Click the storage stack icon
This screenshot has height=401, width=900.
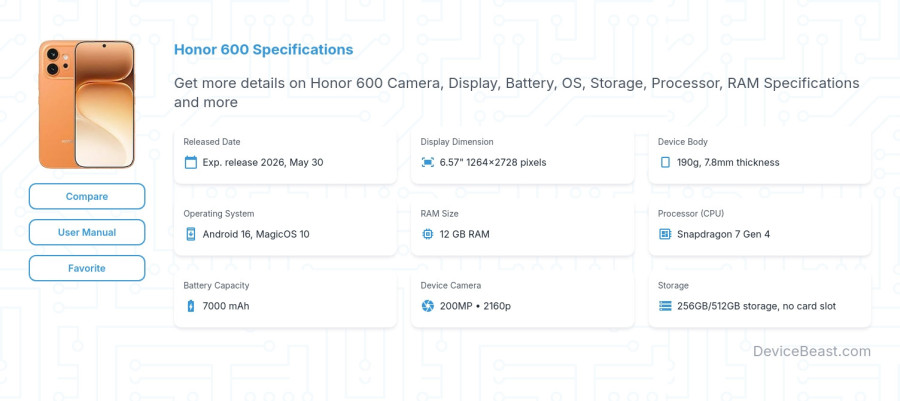[x=665, y=306]
